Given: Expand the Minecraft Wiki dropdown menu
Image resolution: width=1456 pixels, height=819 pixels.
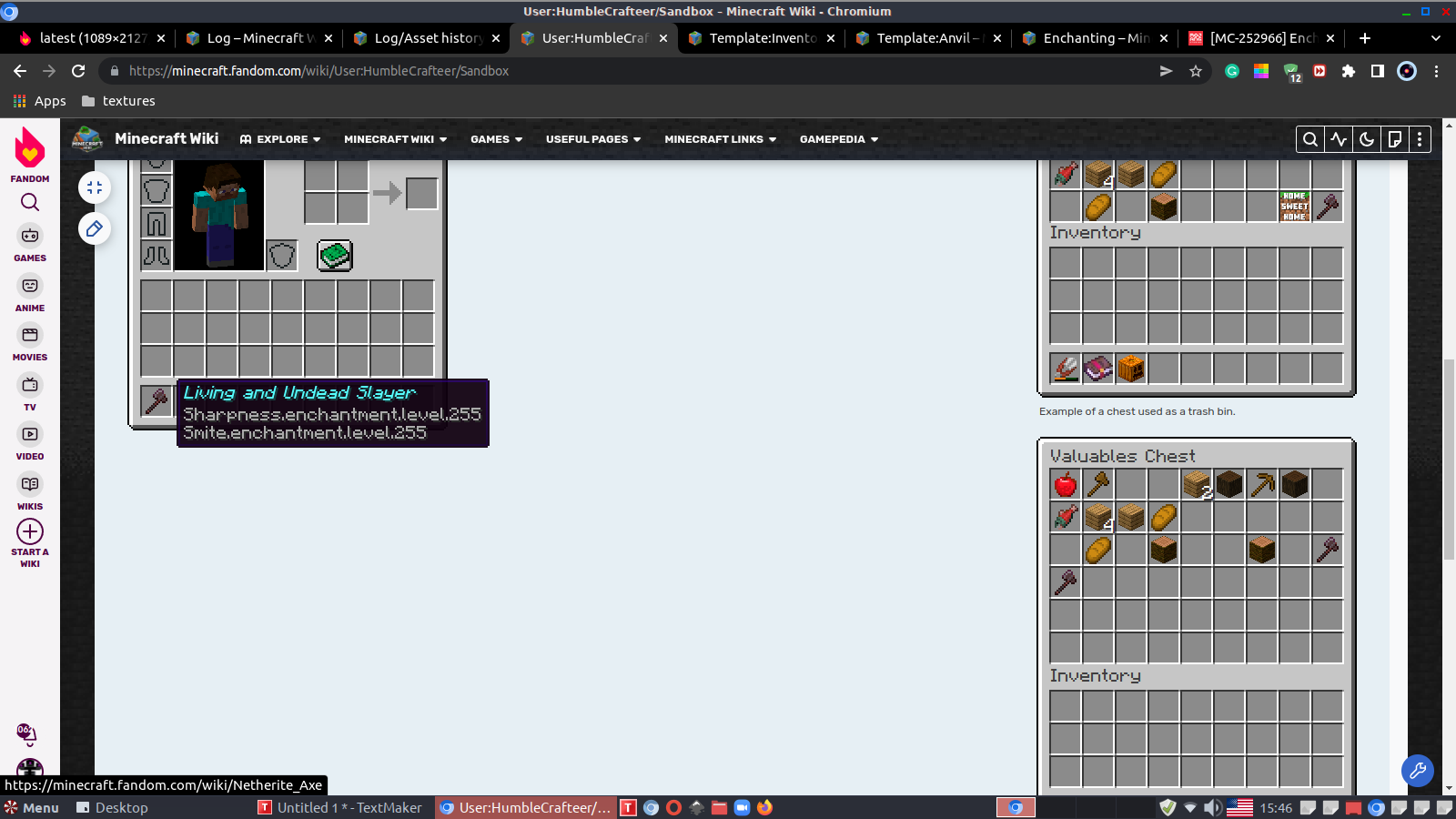Looking at the screenshot, I should click(396, 139).
